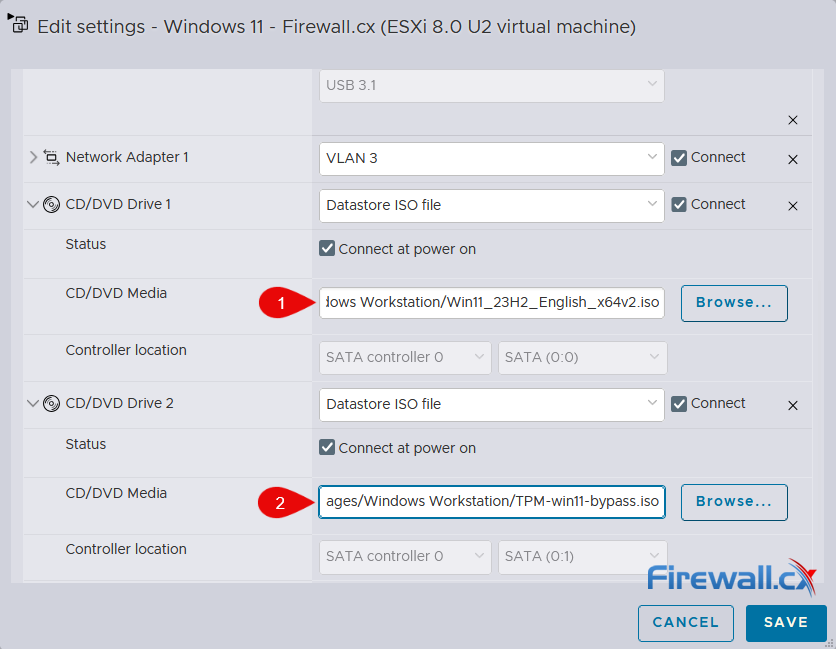The height and width of the screenshot is (649, 836).
Task: Click the CD/DVD Drive 2 disc icon
Action: (x=51, y=404)
